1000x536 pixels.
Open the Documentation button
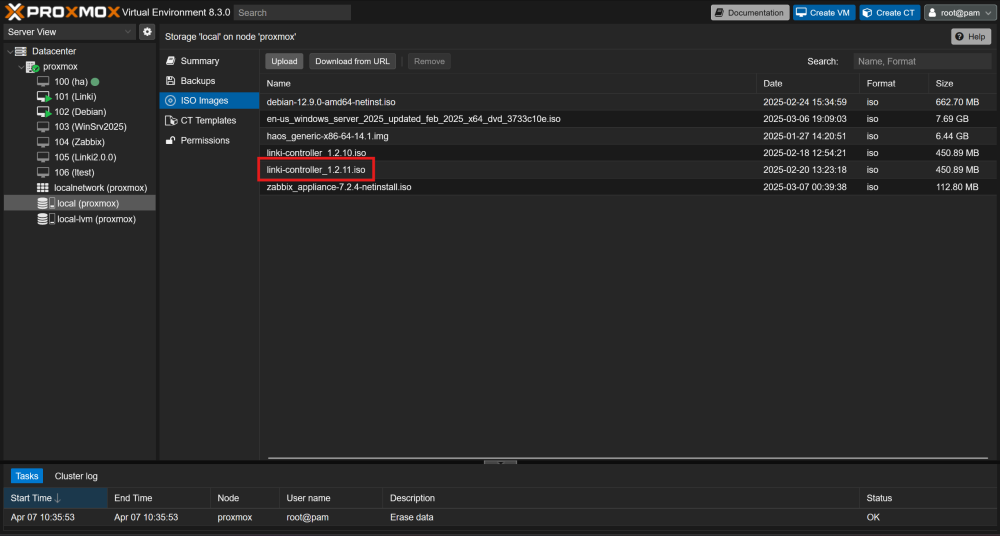click(x=750, y=13)
